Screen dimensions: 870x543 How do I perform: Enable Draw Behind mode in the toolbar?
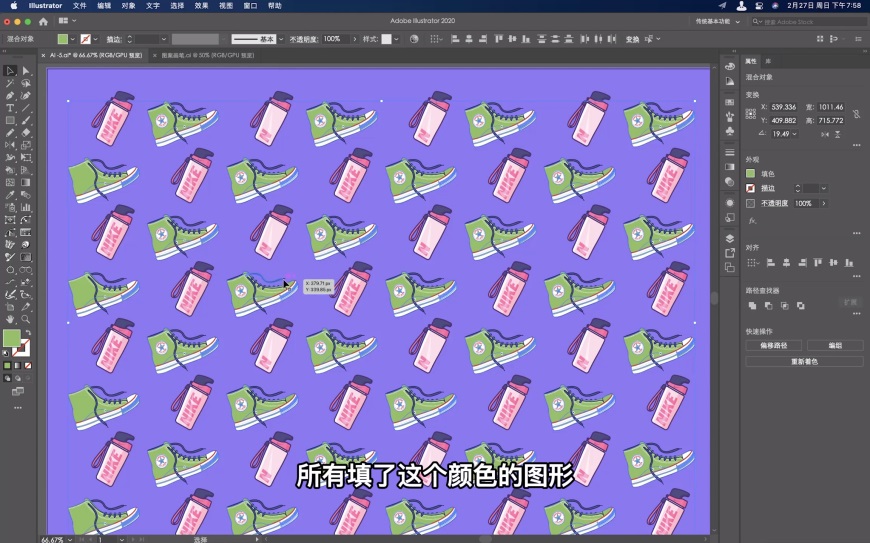[x=18, y=378]
